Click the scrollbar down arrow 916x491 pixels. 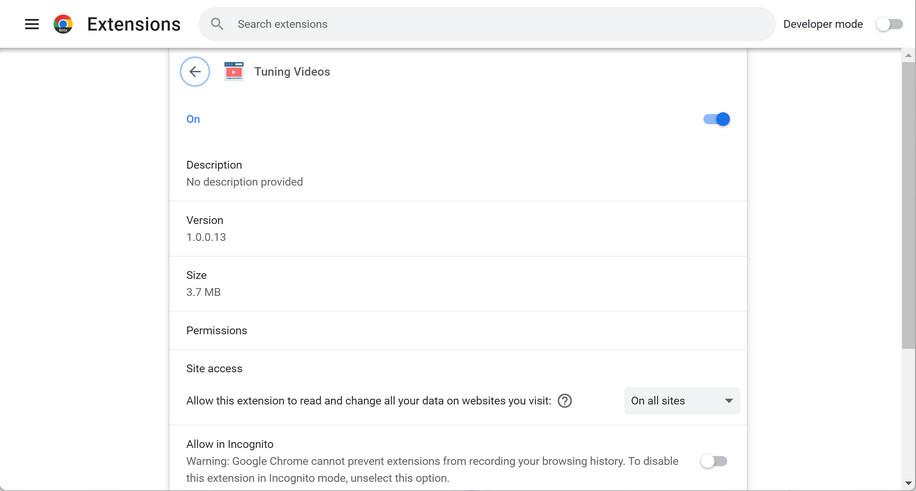click(x=908, y=483)
